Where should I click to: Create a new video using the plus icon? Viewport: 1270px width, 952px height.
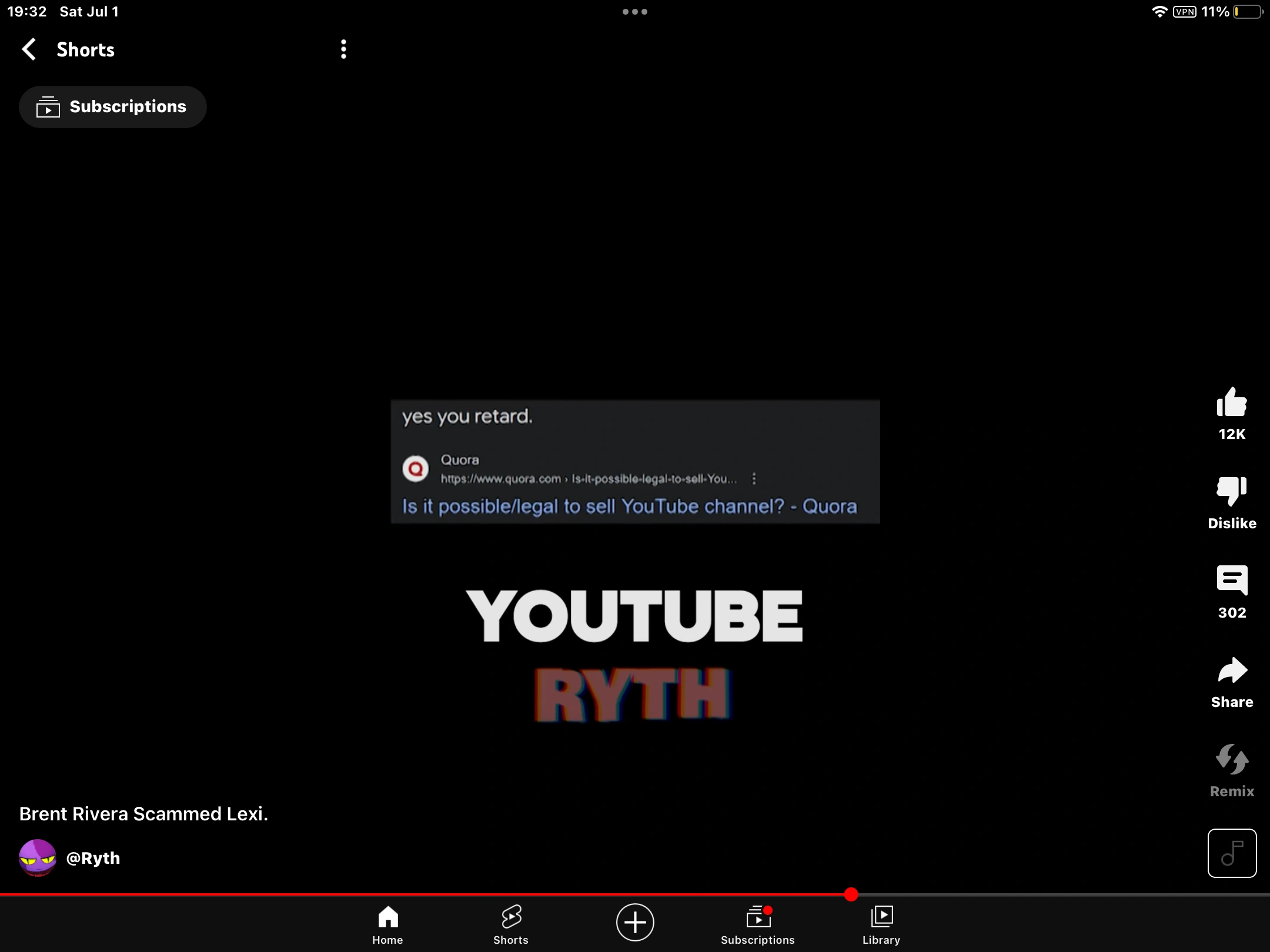(634, 923)
